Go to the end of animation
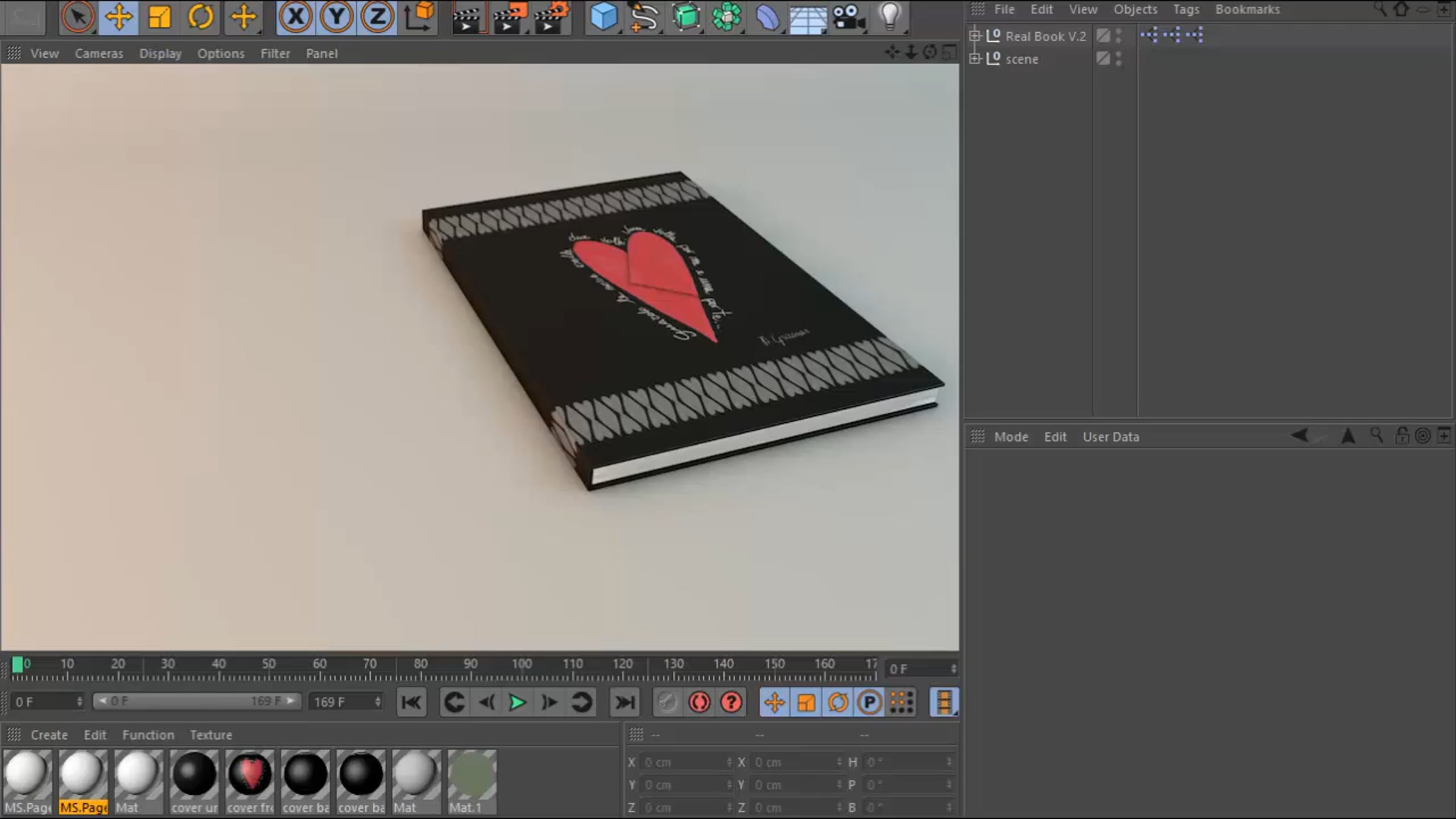 (x=624, y=703)
